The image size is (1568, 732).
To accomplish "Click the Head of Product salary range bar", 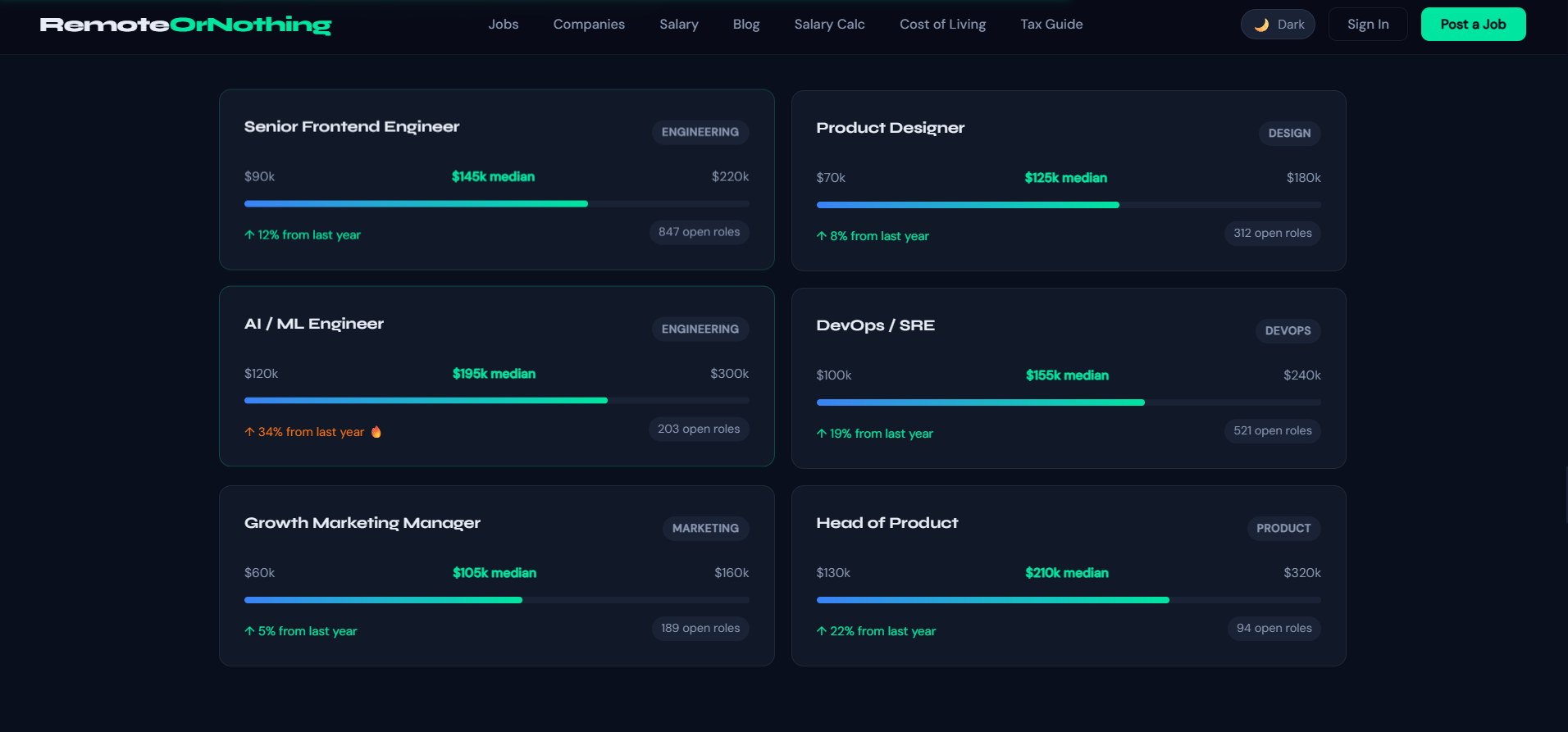I will click(1069, 600).
